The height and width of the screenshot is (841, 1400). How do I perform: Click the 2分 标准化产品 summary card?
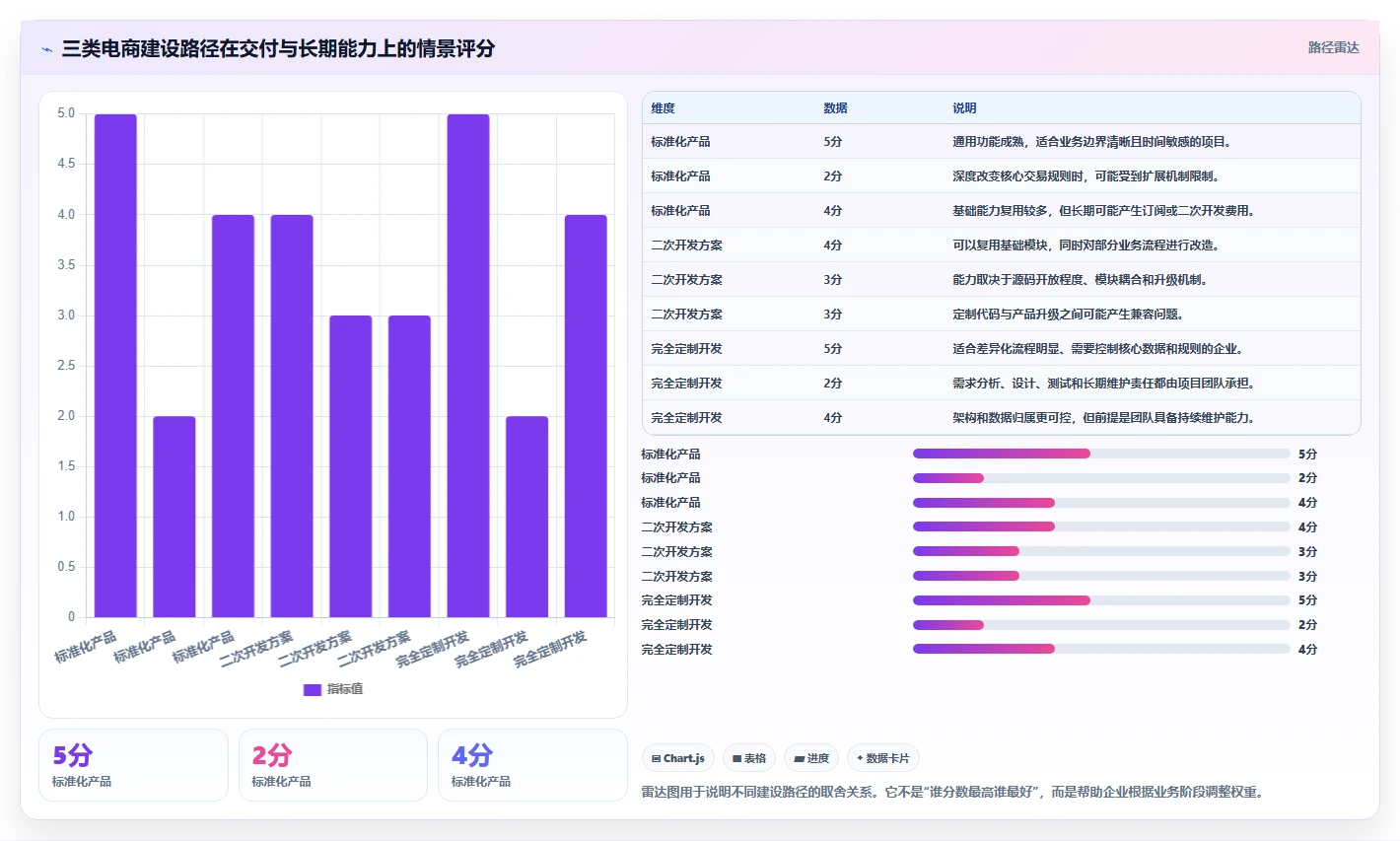tap(333, 765)
